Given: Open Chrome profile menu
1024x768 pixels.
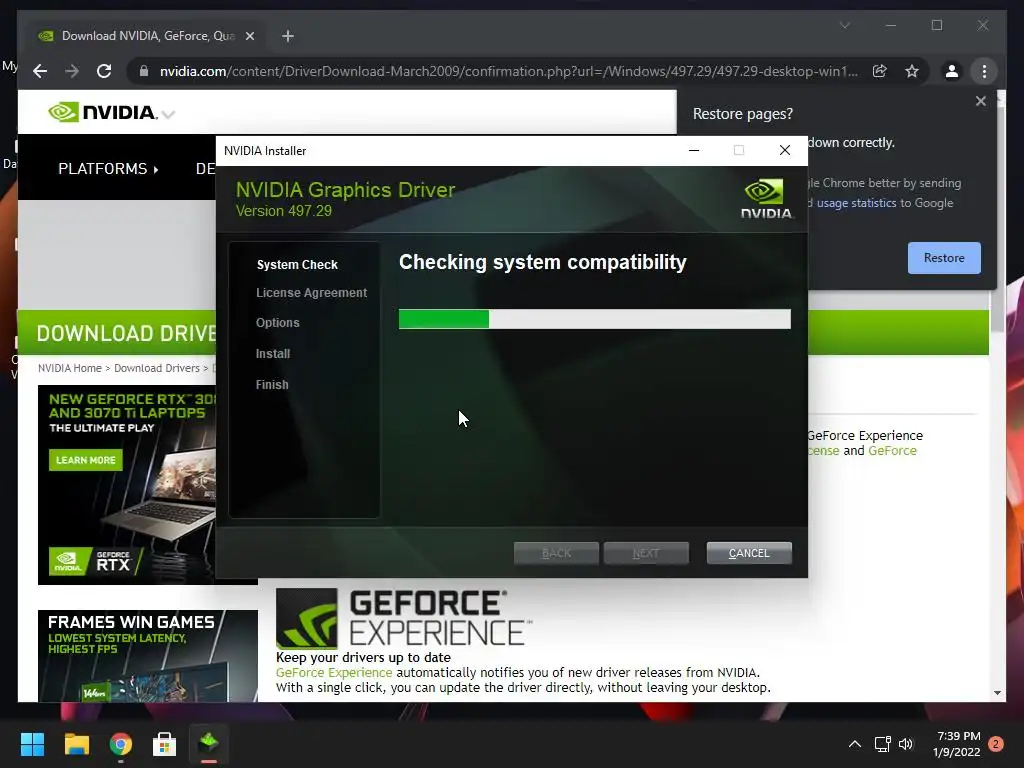Looking at the screenshot, I should 952,71.
